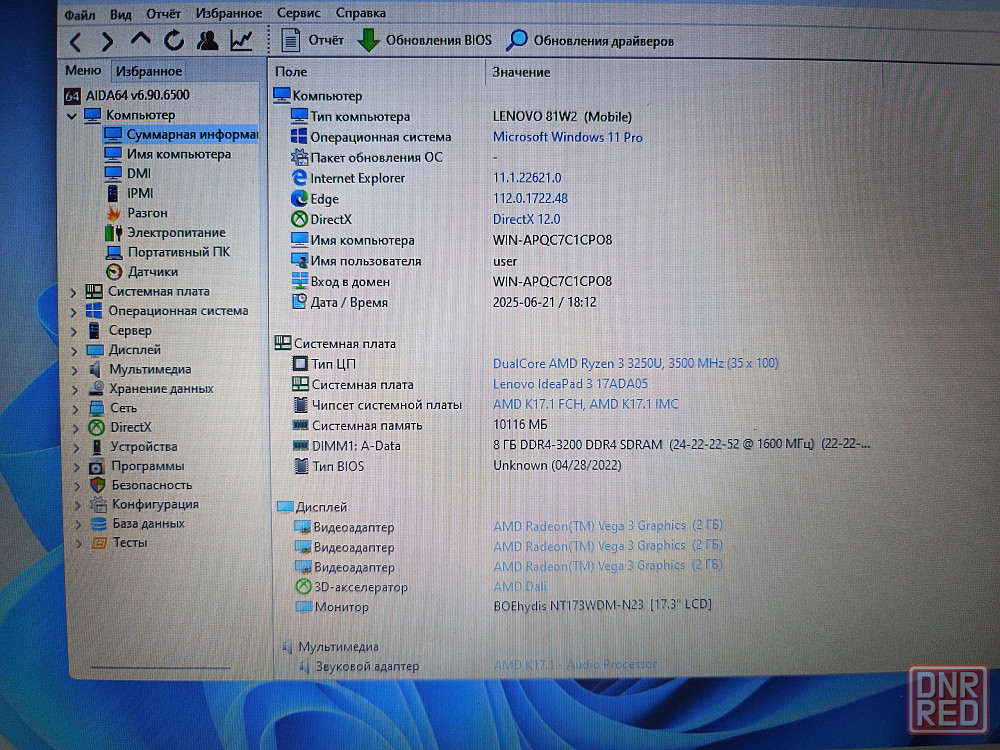Viewport: 1000px width, 750px height.
Task: Open the Отчёт report toolbar button
Action: pyautogui.click(x=312, y=41)
